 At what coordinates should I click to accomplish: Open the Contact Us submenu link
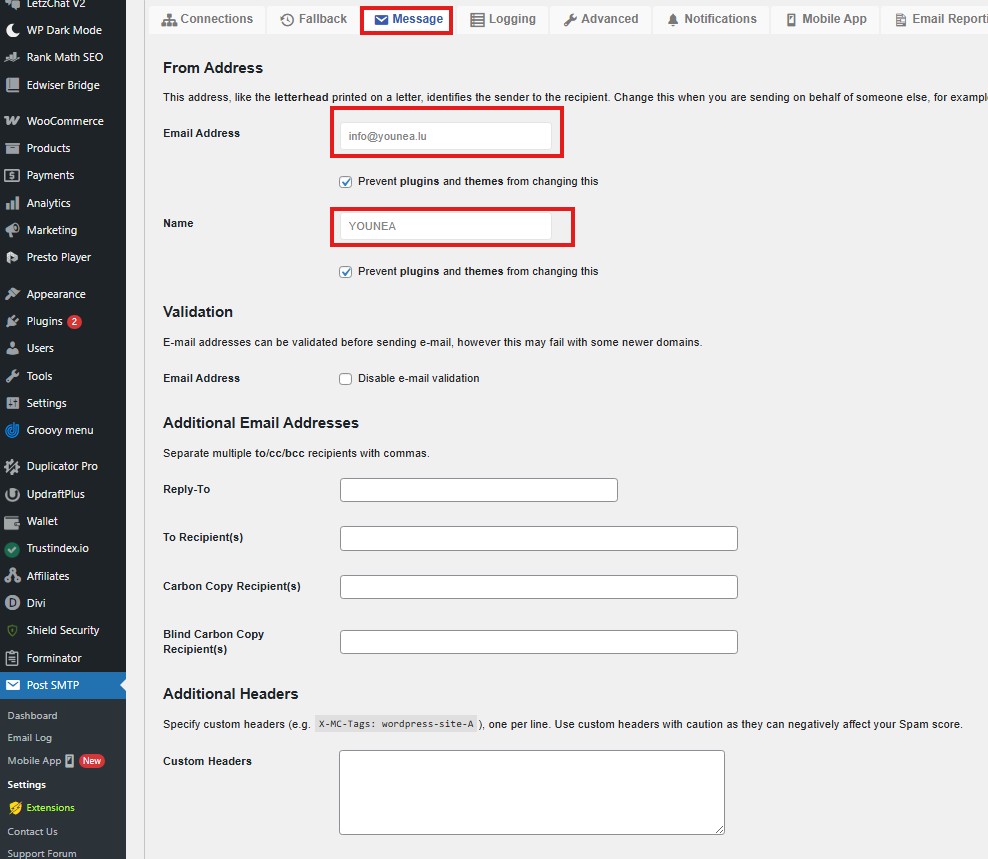33,831
